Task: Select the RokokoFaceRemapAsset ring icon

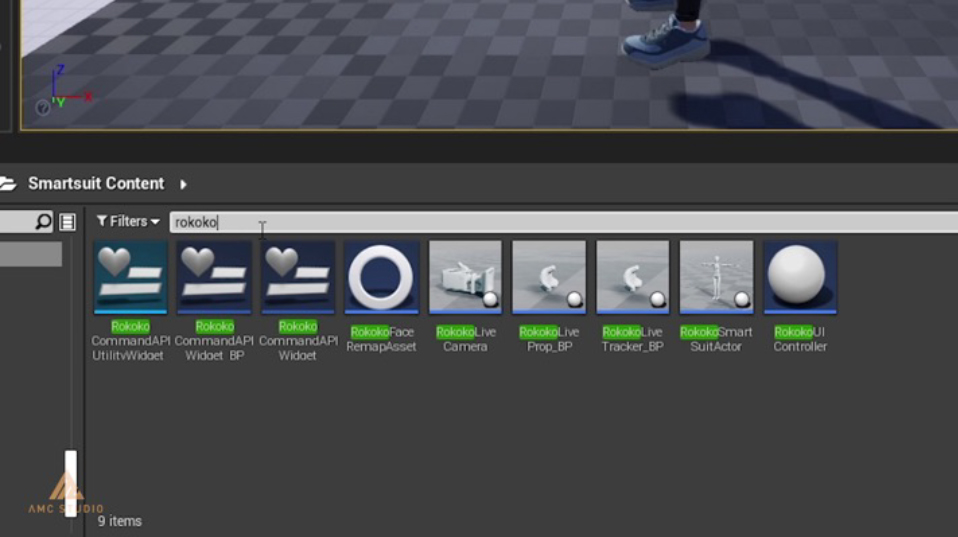Action: [x=381, y=277]
